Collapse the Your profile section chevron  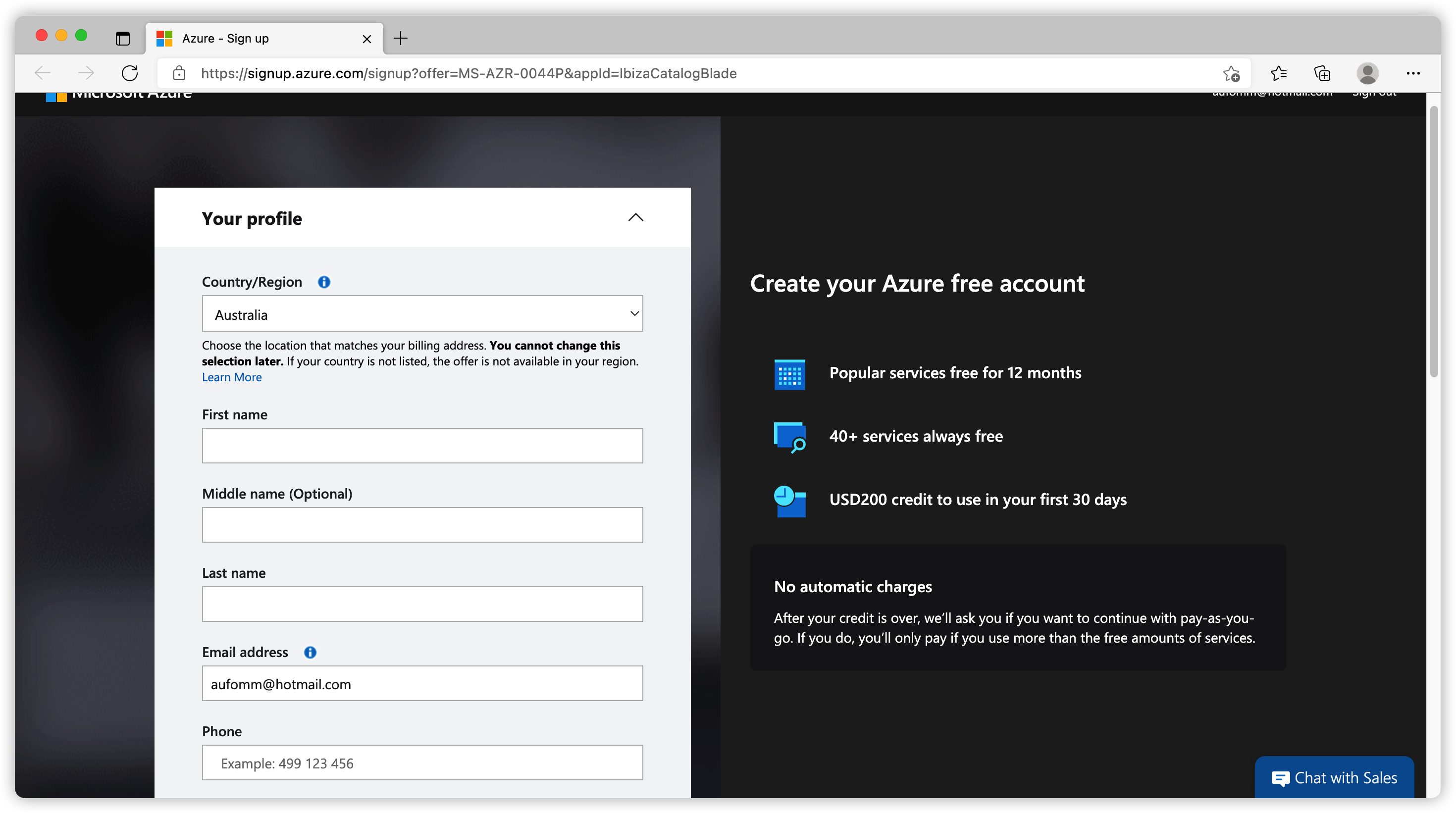[x=635, y=217]
